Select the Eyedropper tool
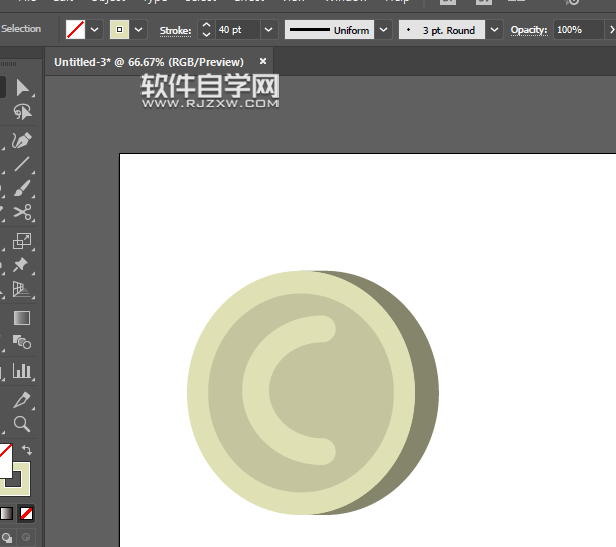The width and height of the screenshot is (616, 547). tap(22, 399)
